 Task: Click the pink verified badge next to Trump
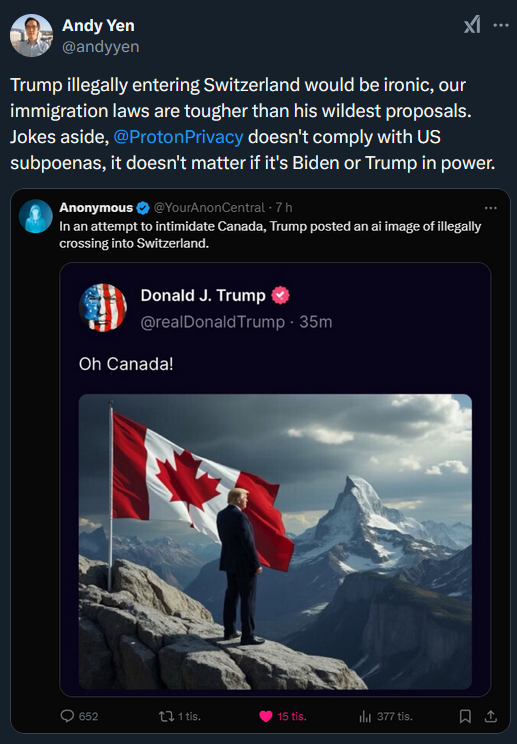click(280, 295)
